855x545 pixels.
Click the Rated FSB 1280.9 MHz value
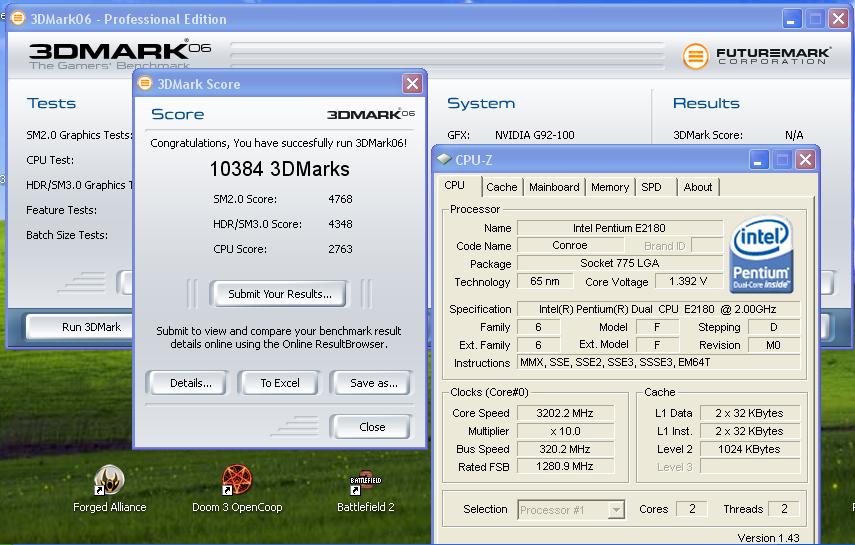565,466
